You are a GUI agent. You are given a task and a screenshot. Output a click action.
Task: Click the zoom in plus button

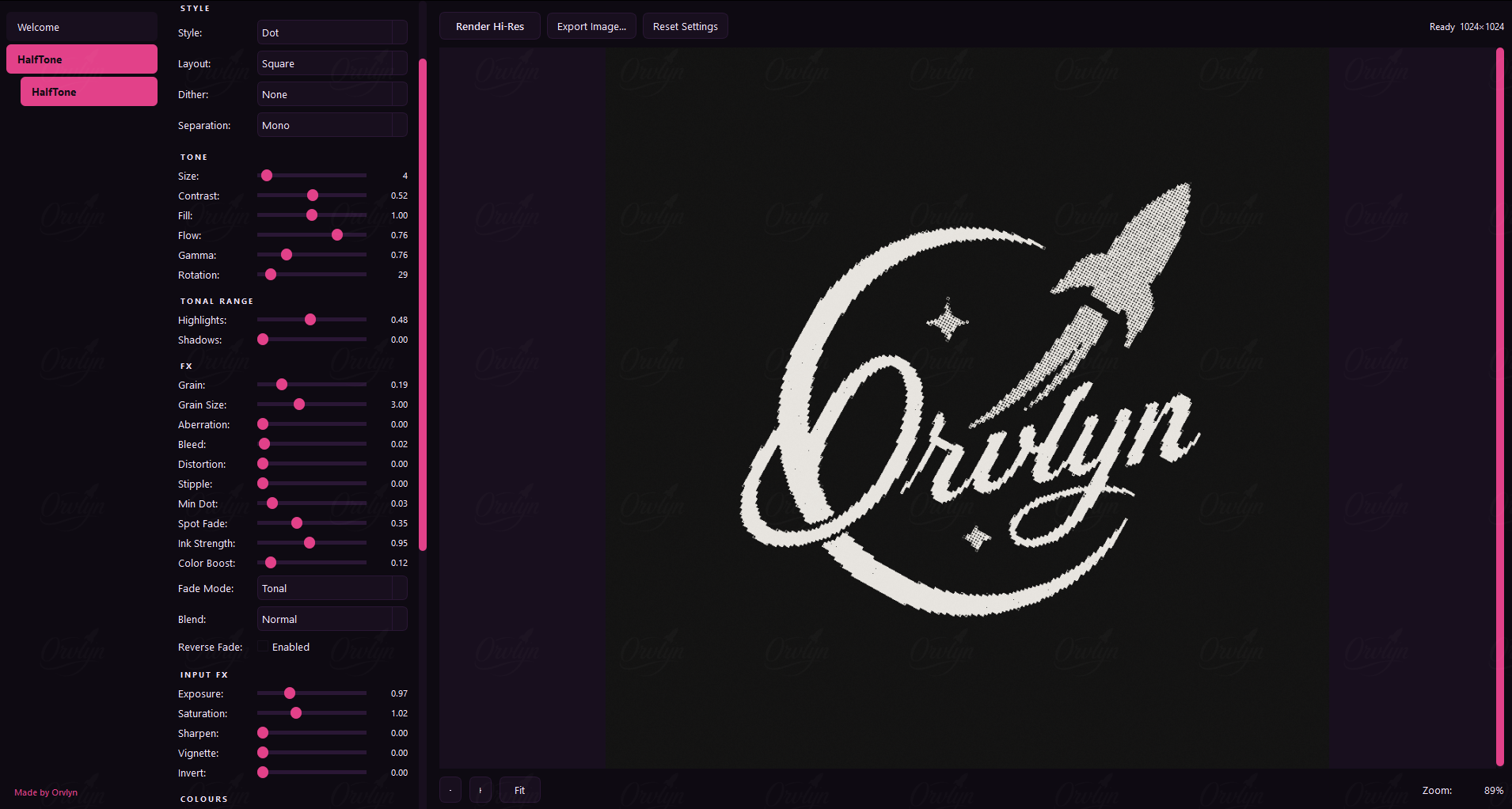481,790
